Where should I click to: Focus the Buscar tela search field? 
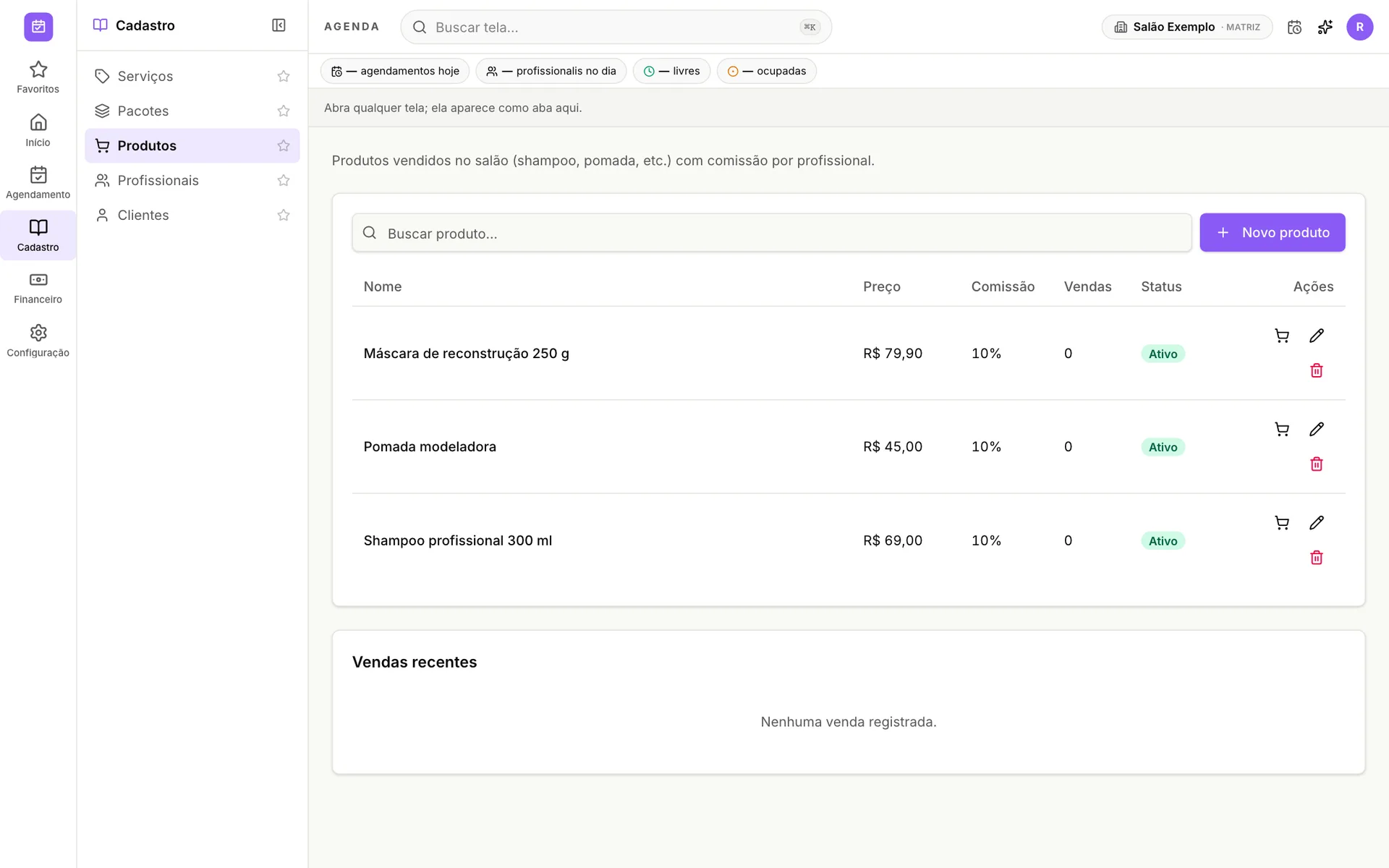click(x=616, y=27)
